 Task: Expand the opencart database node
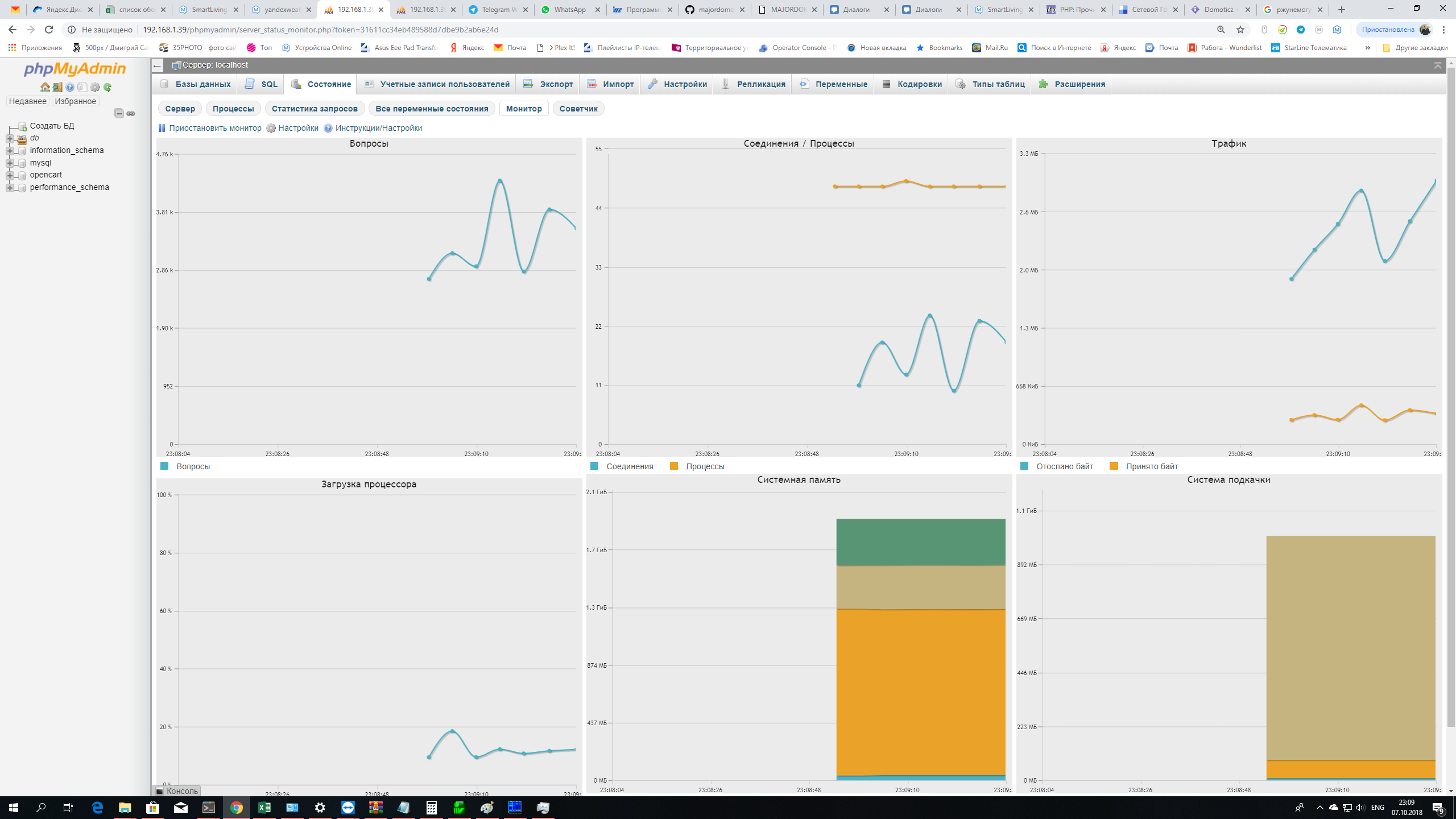(x=10, y=175)
